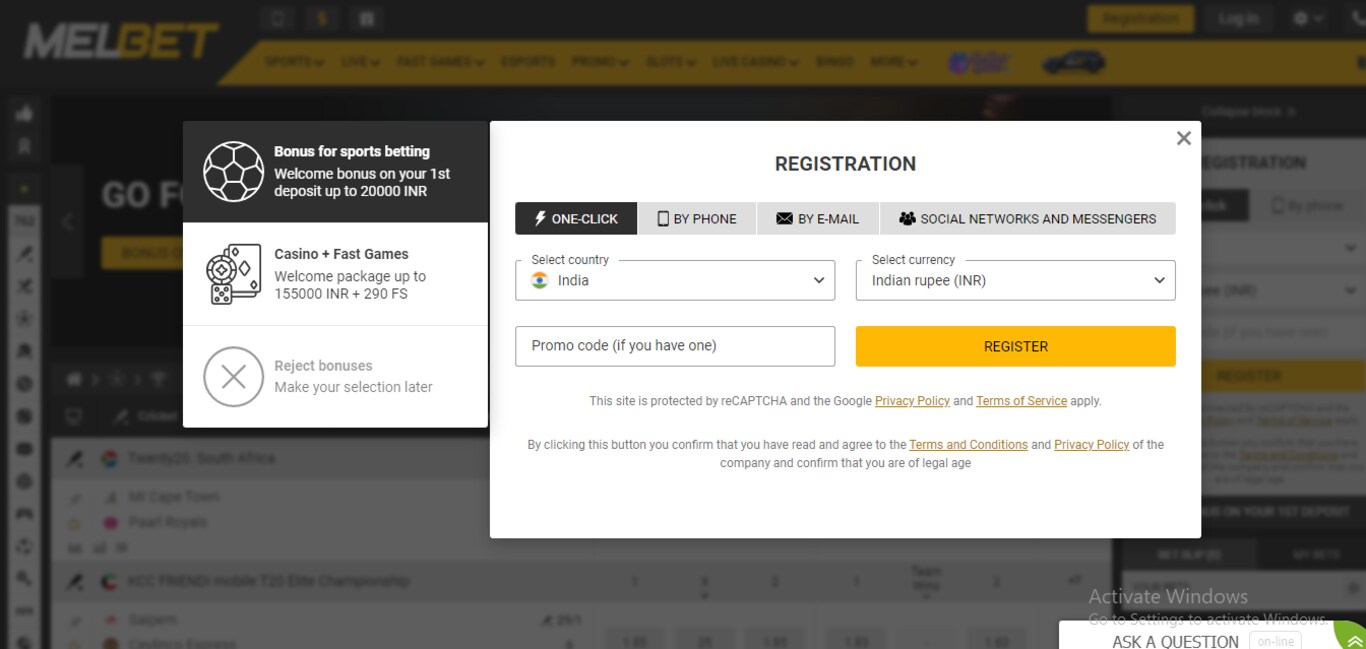This screenshot has width=1366, height=649.
Task: Click the cards and dice casino icon
Action: [233, 274]
